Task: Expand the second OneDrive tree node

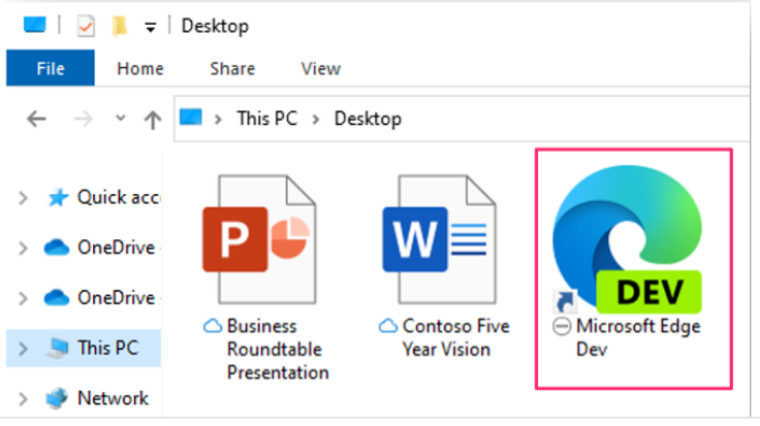Action: (23, 298)
